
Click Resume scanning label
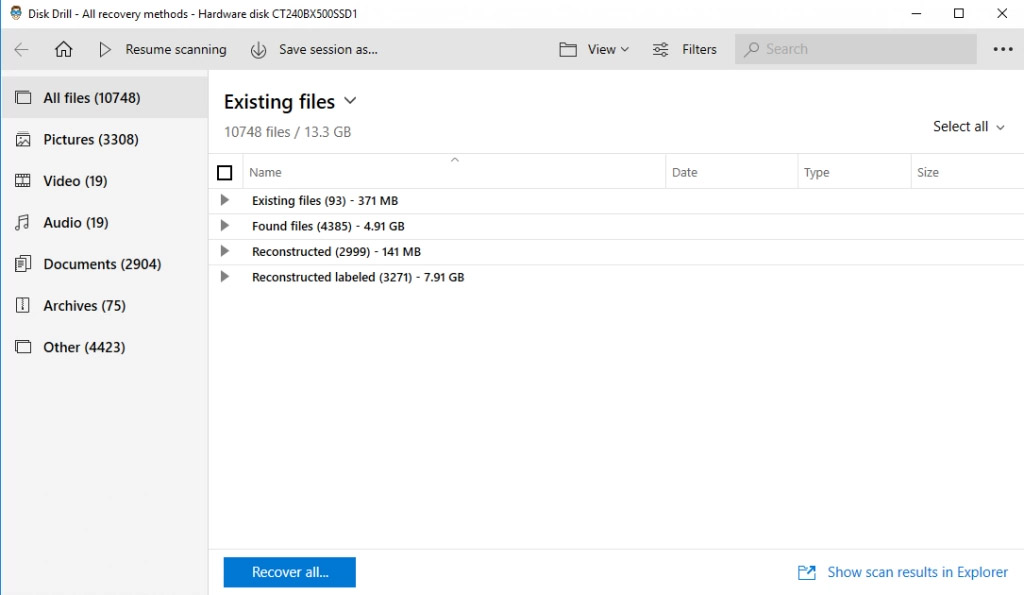176,50
